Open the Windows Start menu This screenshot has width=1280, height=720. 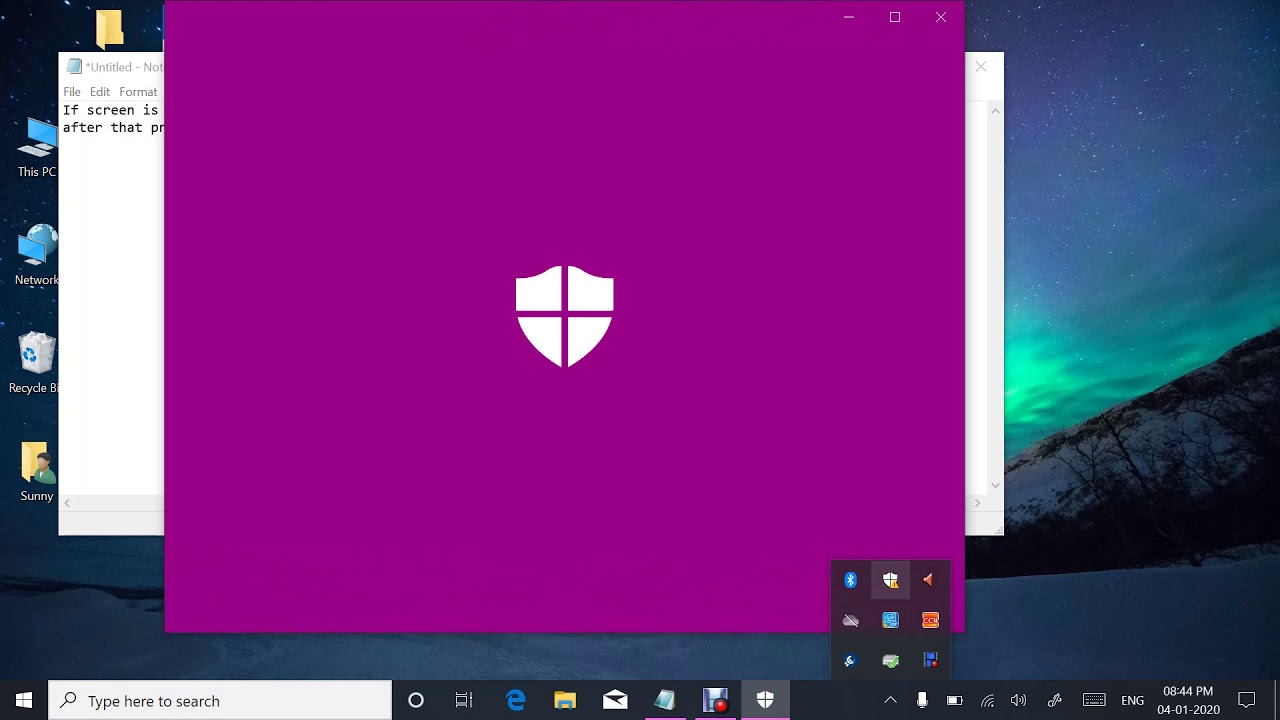[24, 700]
